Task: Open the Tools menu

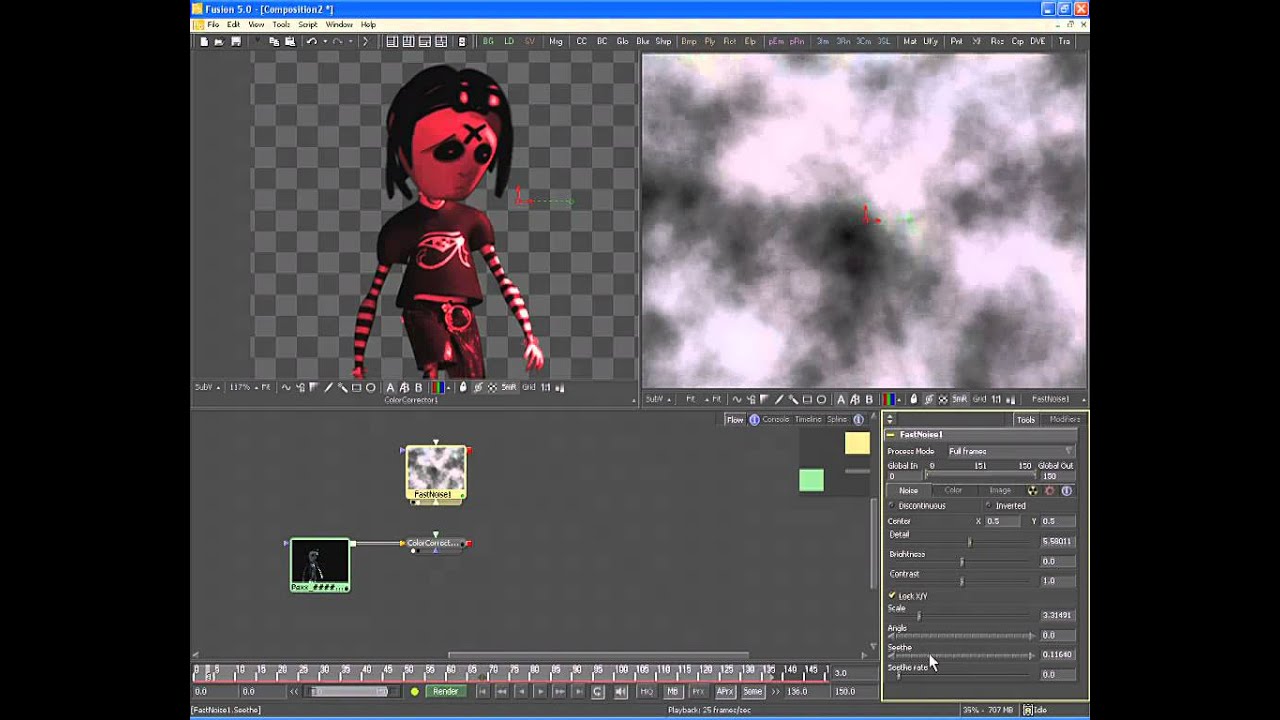Action: pos(281,24)
